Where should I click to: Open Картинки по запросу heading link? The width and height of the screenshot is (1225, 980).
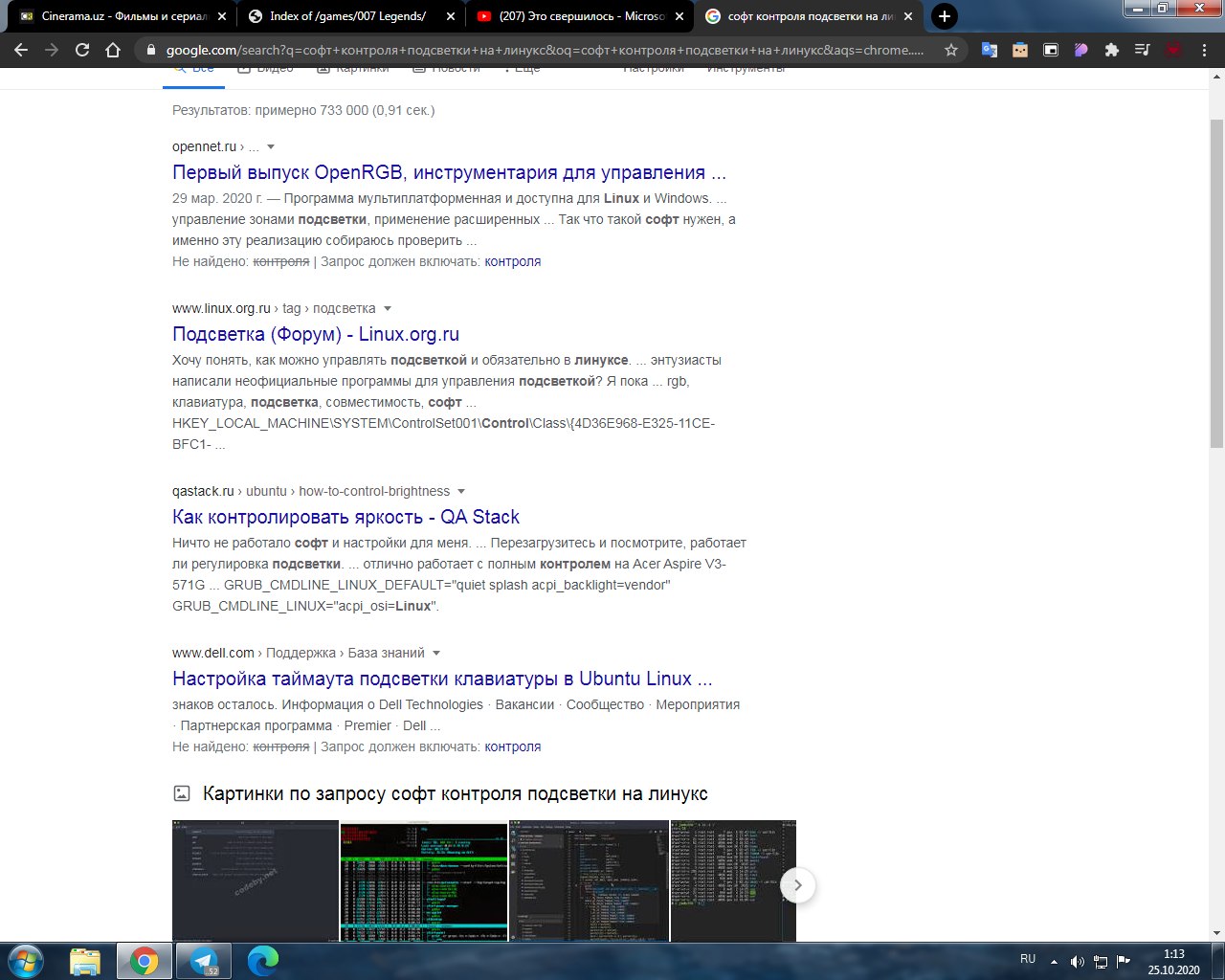[456, 794]
